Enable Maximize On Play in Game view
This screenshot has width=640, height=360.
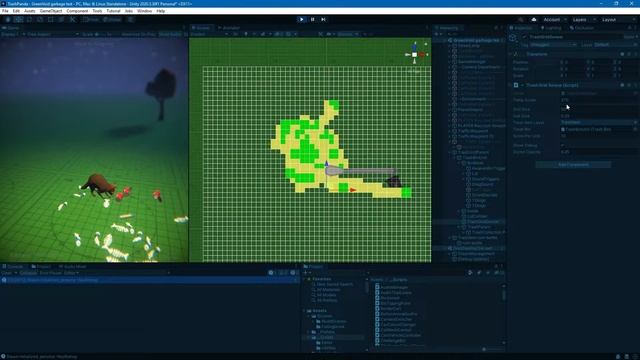point(138,34)
